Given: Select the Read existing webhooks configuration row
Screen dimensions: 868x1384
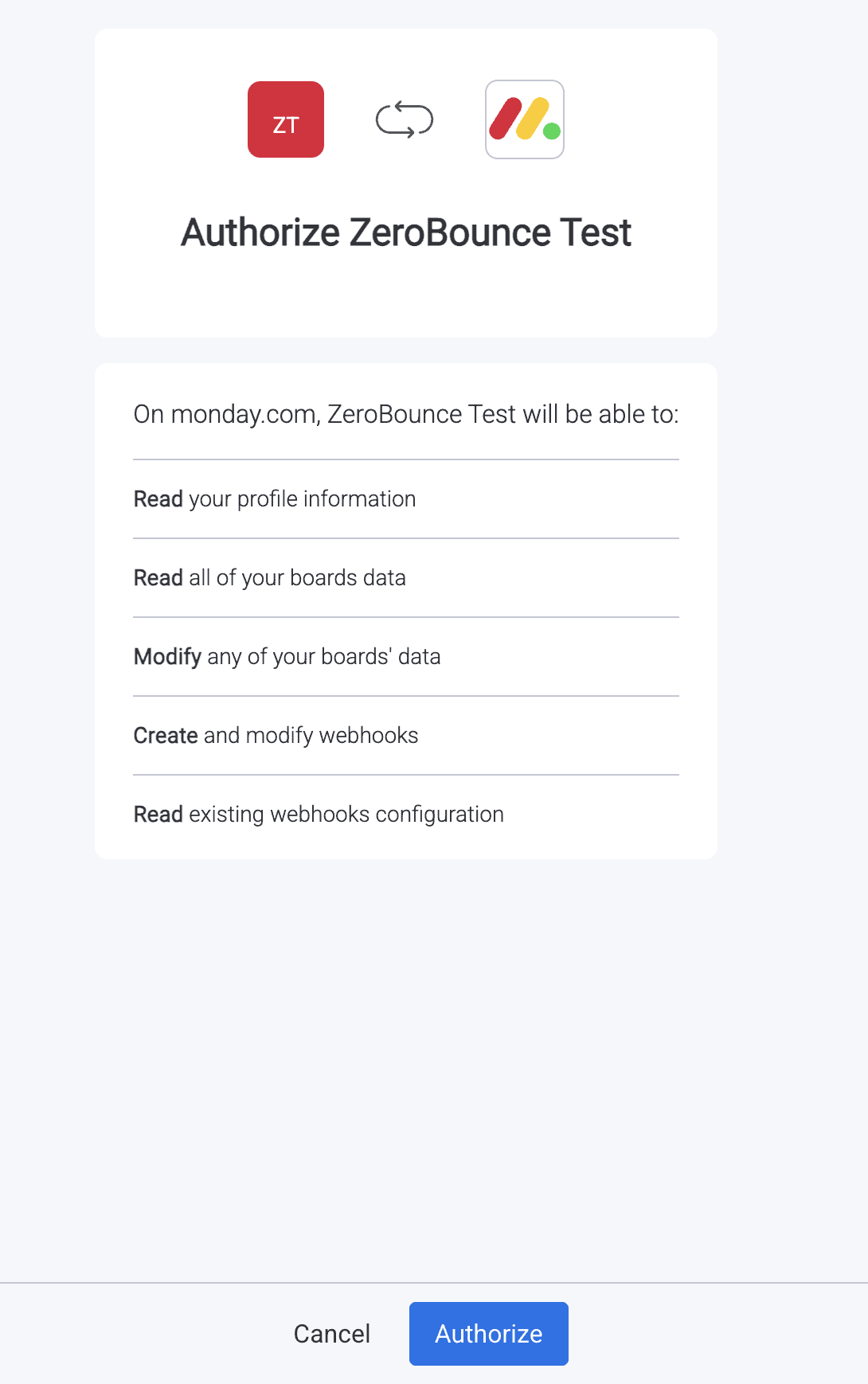Looking at the screenshot, I should [x=319, y=814].
